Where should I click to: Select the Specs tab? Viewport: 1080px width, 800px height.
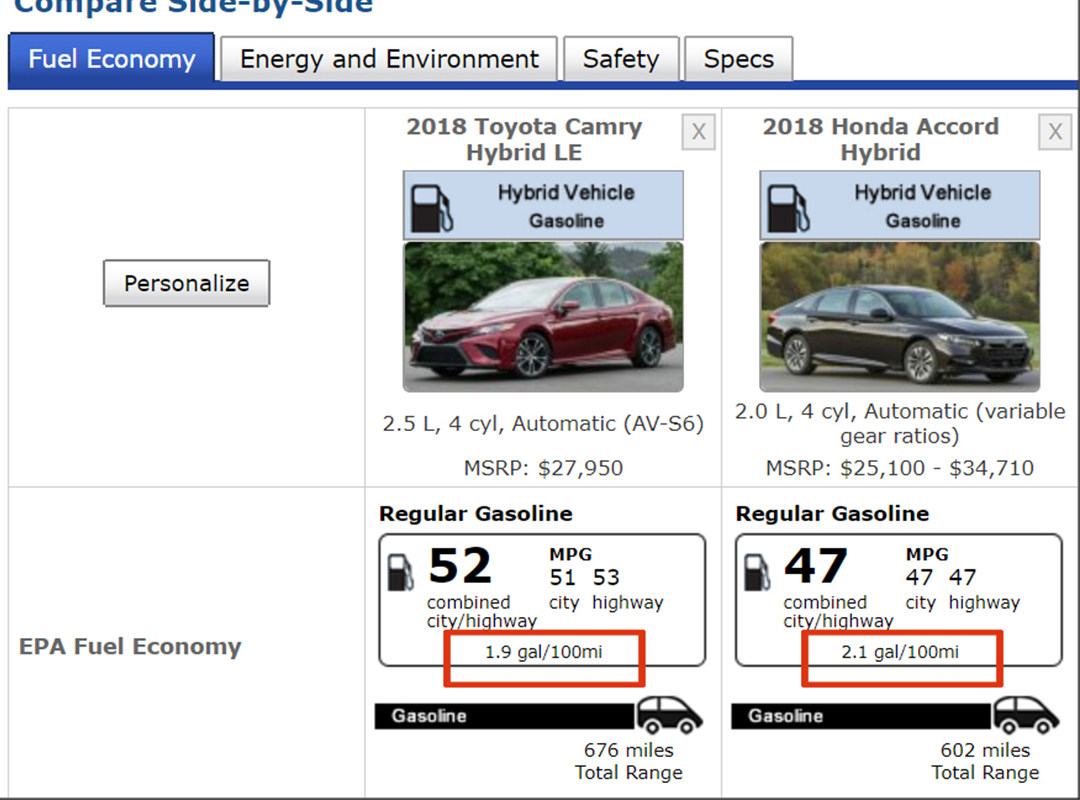tap(738, 60)
